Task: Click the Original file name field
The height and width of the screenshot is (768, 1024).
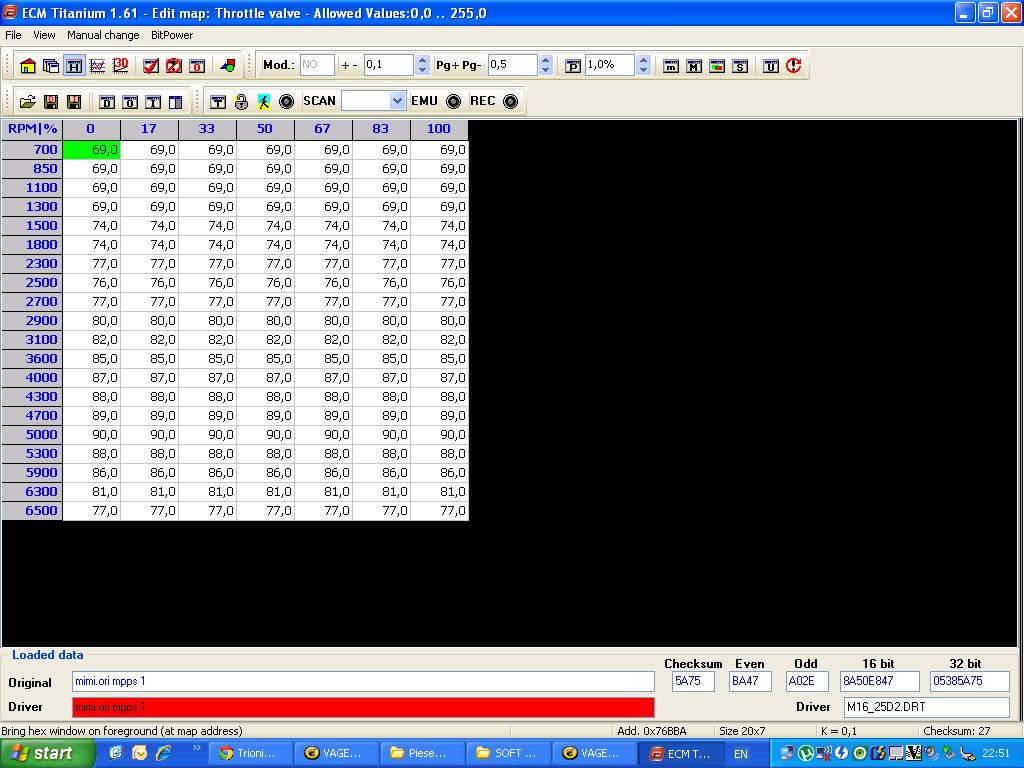Action: click(x=363, y=681)
